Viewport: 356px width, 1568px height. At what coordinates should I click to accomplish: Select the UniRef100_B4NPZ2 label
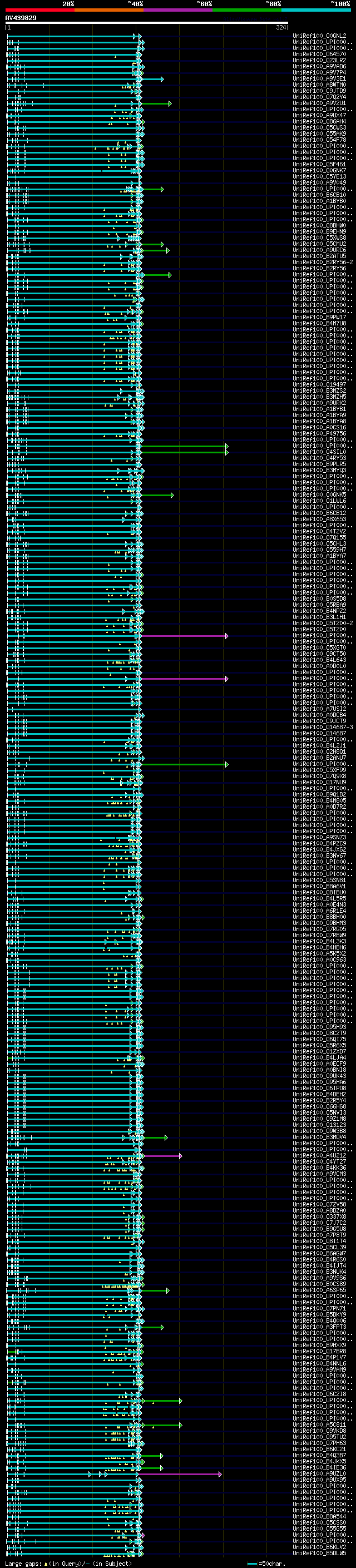tap(319, 611)
